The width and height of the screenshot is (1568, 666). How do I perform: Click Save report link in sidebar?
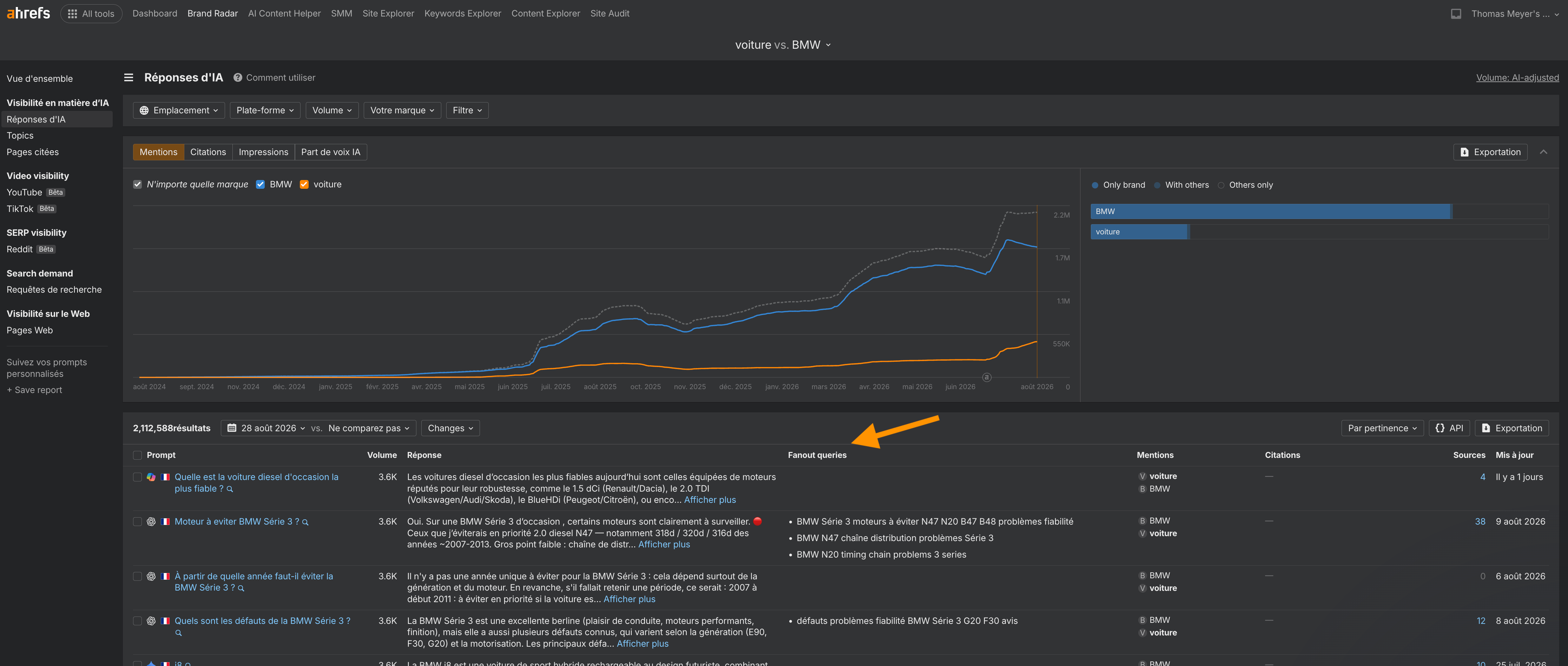point(35,390)
